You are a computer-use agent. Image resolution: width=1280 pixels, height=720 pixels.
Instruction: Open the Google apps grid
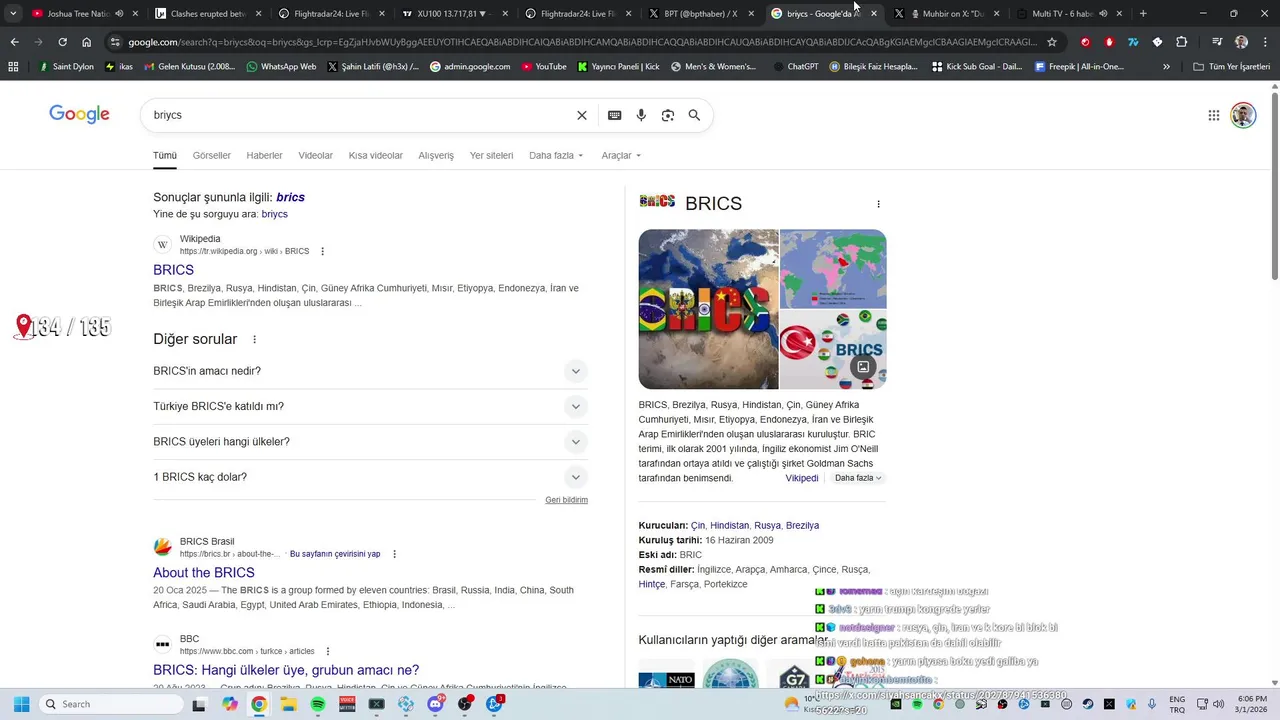tap(1214, 115)
